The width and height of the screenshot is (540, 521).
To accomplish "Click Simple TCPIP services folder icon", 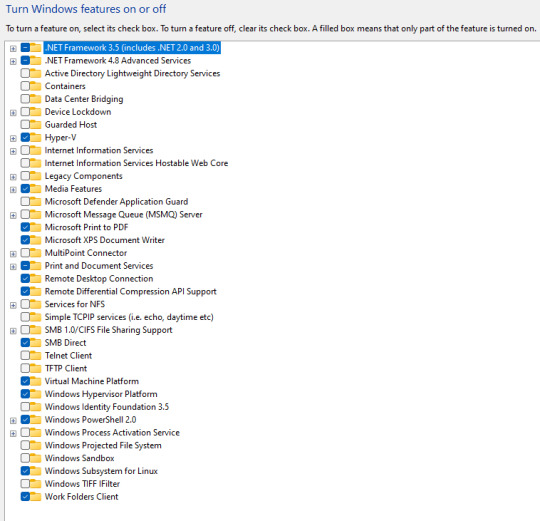I will pos(35,317).
